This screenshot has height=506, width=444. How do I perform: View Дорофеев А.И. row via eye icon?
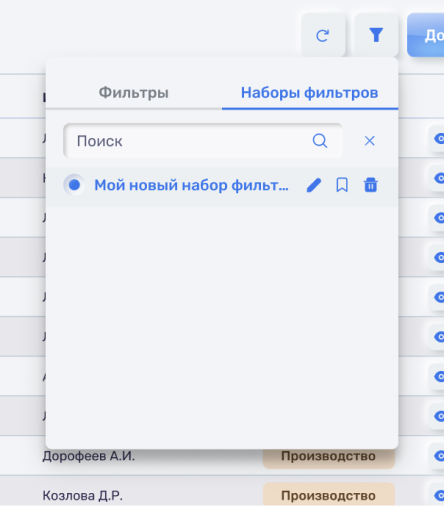pyautogui.click(x=438, y=456)
